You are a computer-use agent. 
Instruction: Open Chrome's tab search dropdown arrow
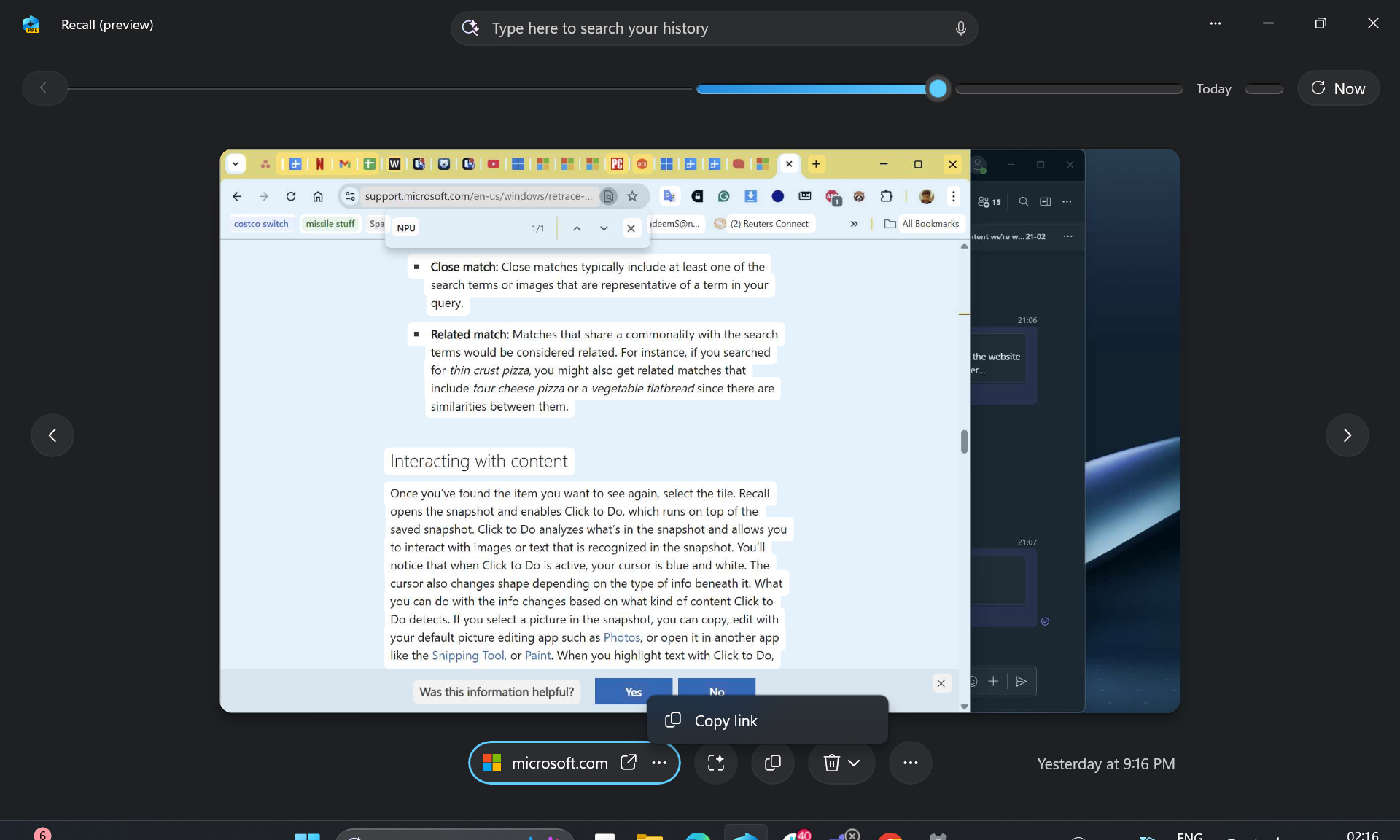click(236, 164)
